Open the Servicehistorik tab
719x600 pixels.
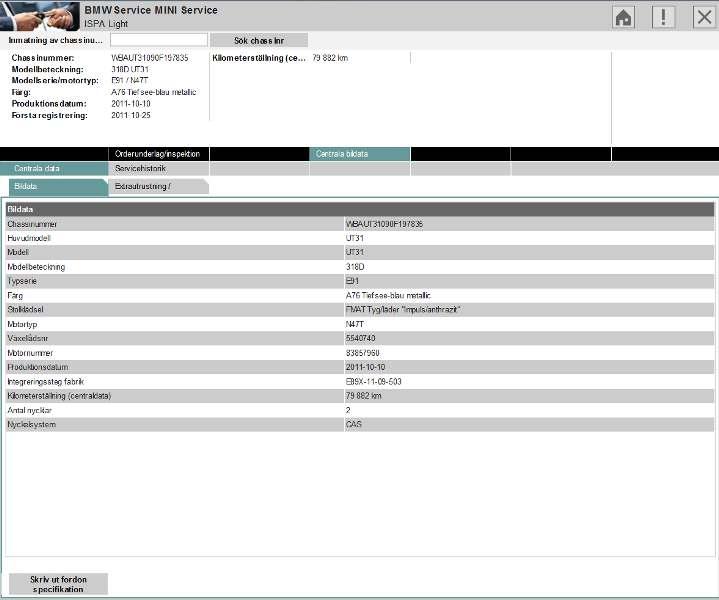pos(159,168)
